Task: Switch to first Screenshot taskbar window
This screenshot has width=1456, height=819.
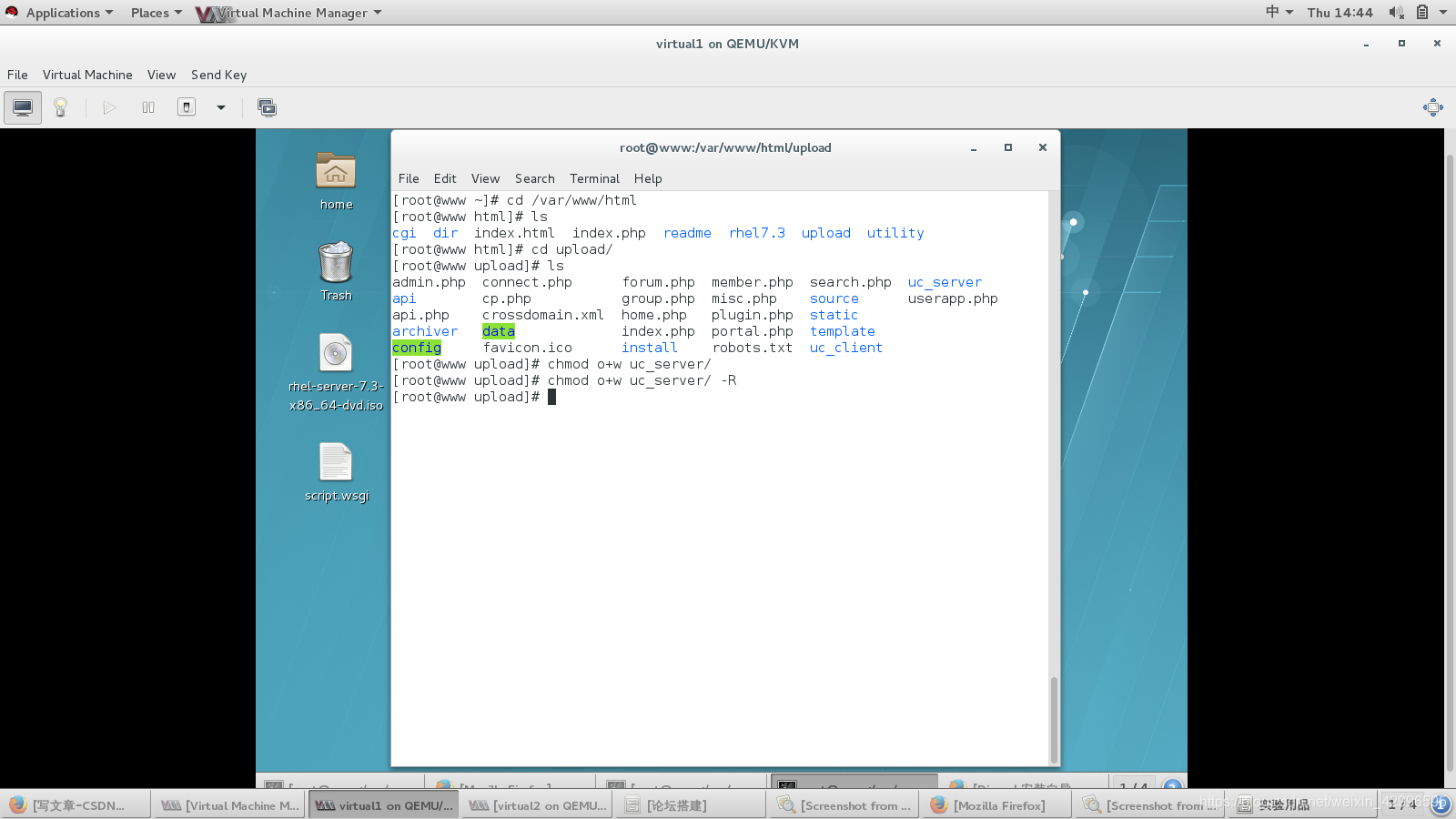Action: point(843,805)
